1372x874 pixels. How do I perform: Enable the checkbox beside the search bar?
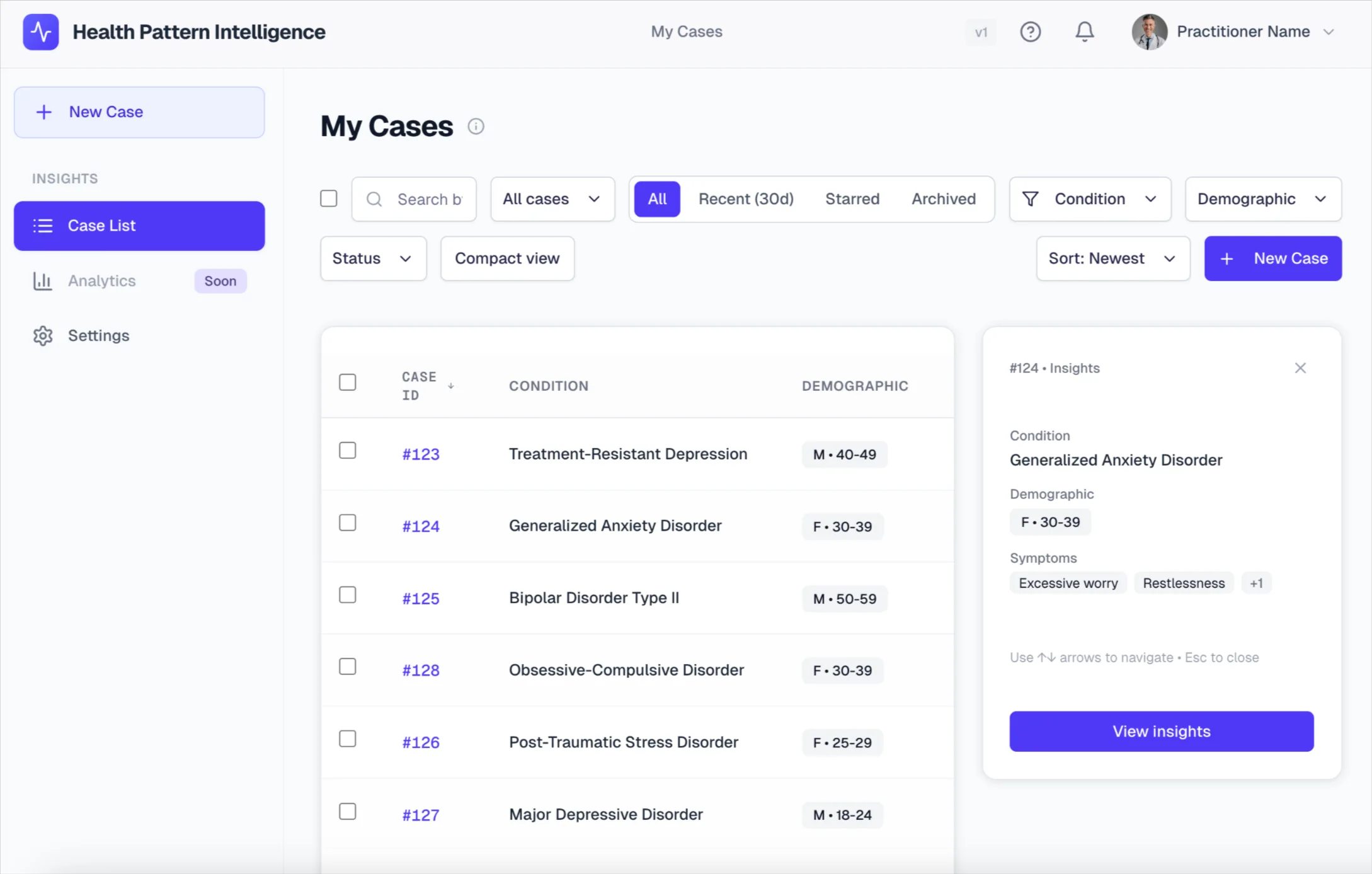click(x=328, y=198)
